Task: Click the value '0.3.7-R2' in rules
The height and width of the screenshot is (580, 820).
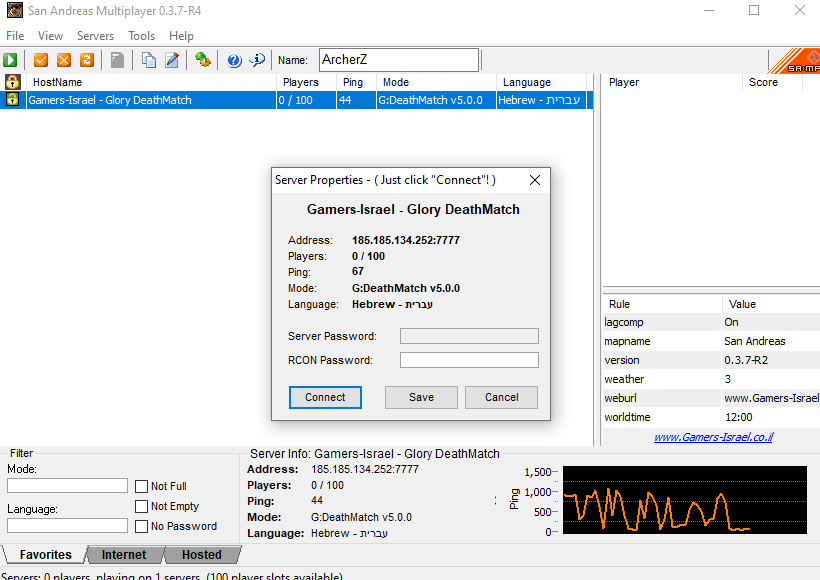Action: [x=746, y=360]
